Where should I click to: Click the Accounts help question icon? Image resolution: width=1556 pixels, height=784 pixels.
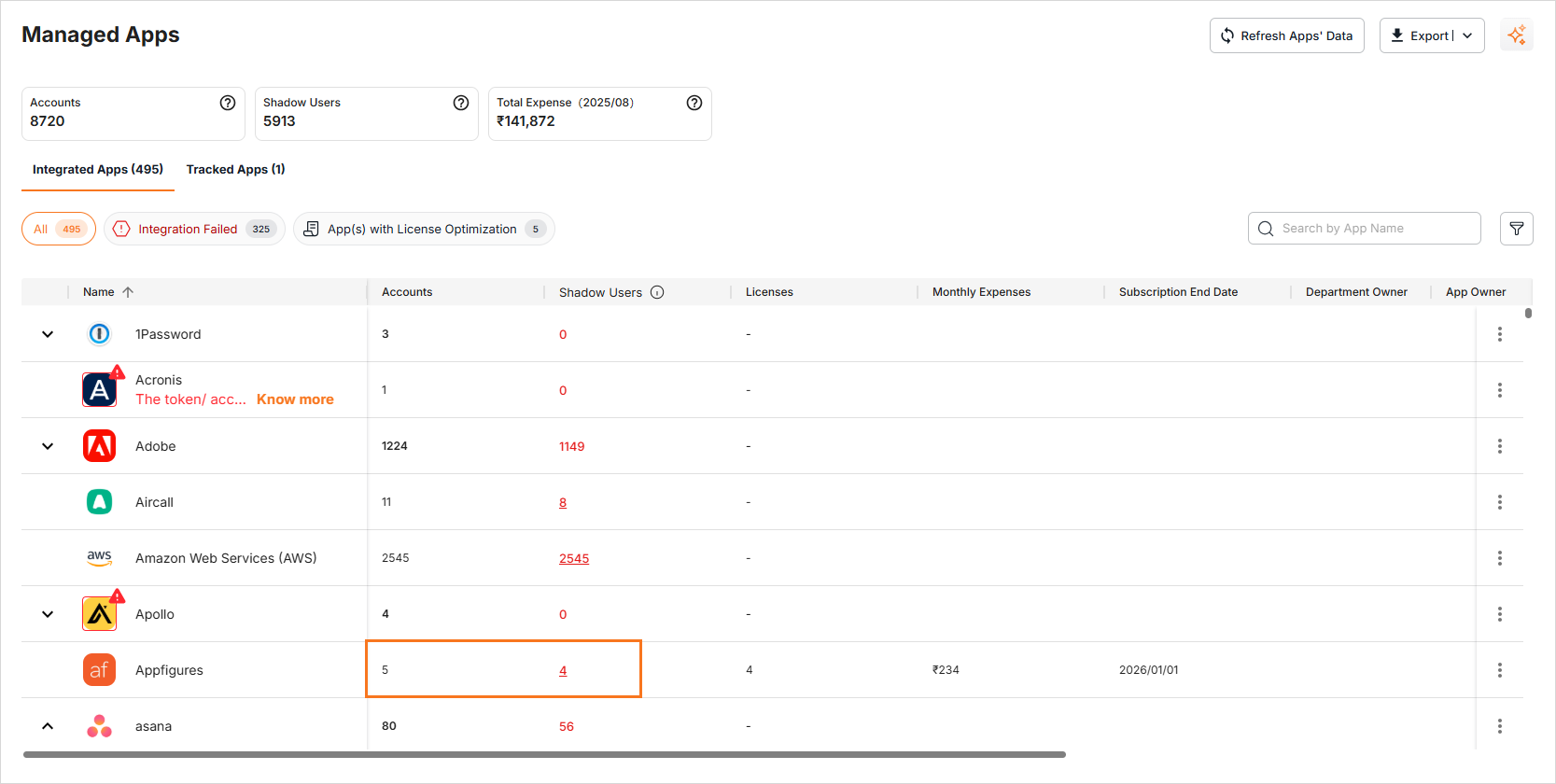coord(228,103)
